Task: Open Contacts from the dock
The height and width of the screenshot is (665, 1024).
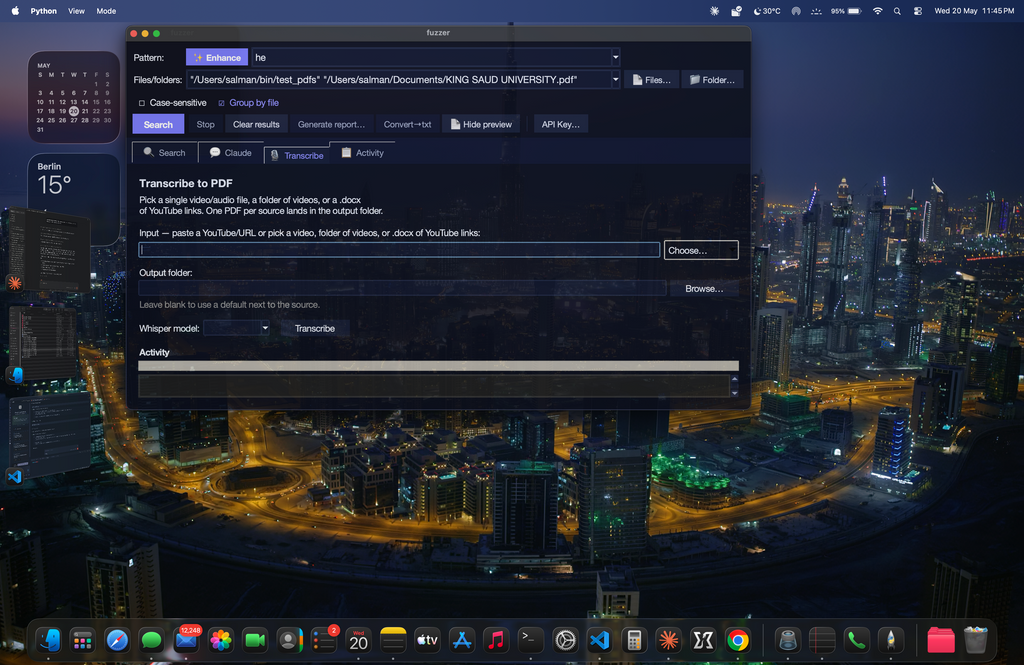Action: 289,641
